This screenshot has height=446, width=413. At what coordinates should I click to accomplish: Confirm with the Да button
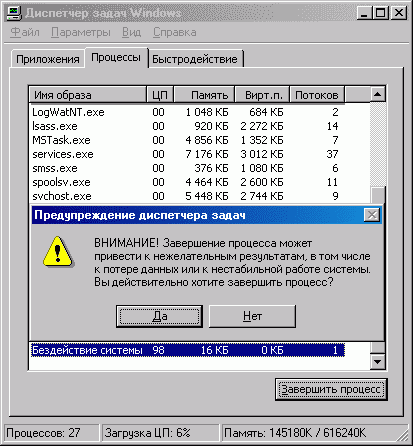(x=159, y=316)
